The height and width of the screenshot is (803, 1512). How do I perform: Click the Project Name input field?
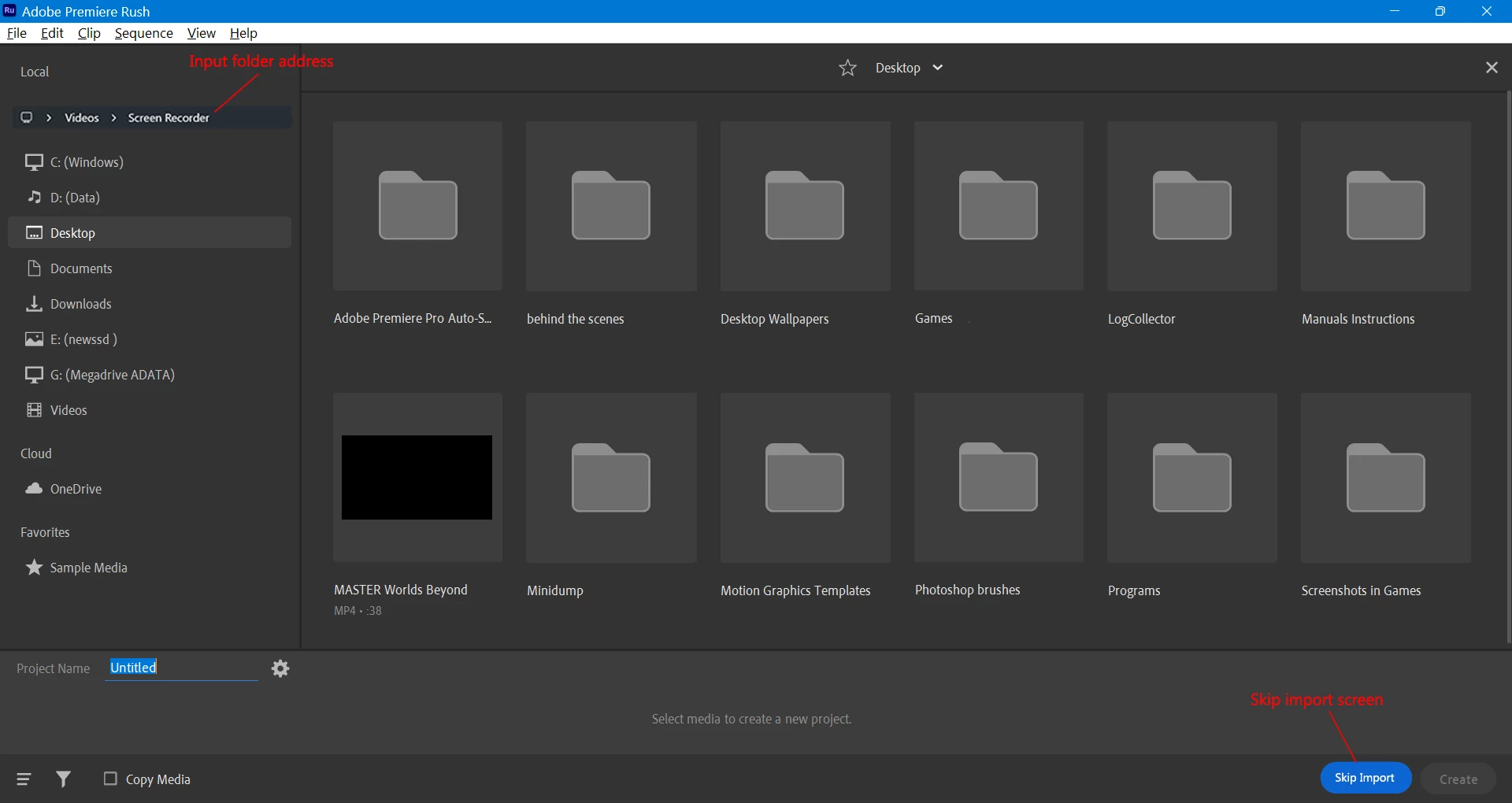tap(181, 668)
